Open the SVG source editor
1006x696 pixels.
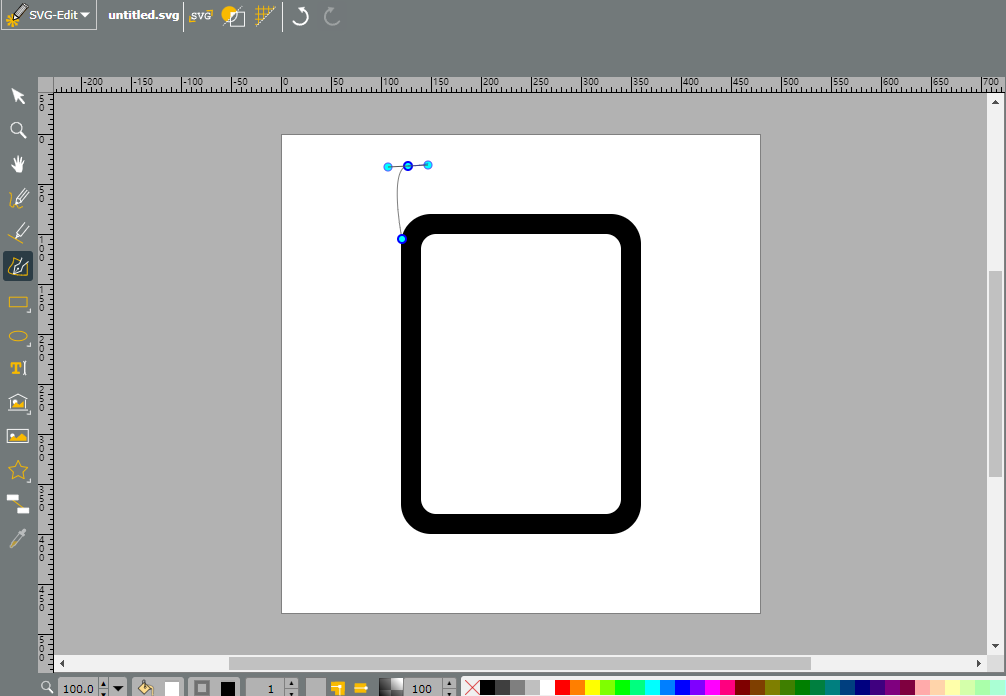click(x=201, y=16)
